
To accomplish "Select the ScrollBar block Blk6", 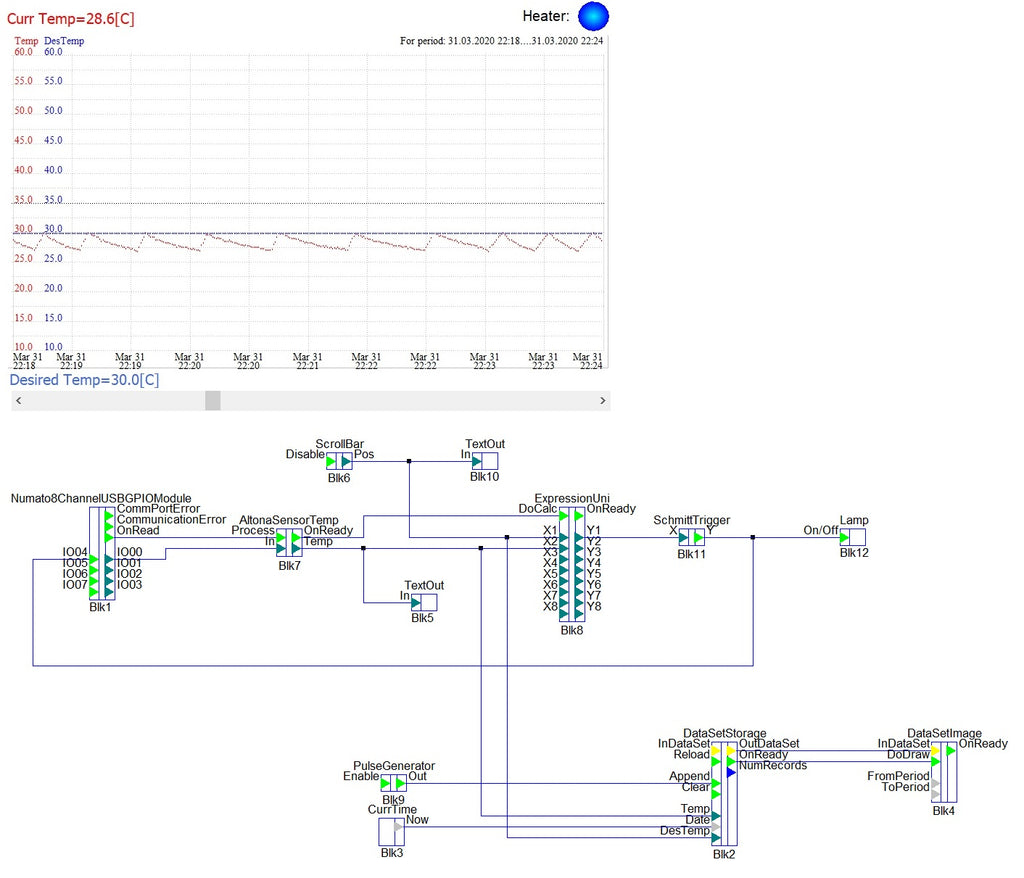I will coord(339,461).
